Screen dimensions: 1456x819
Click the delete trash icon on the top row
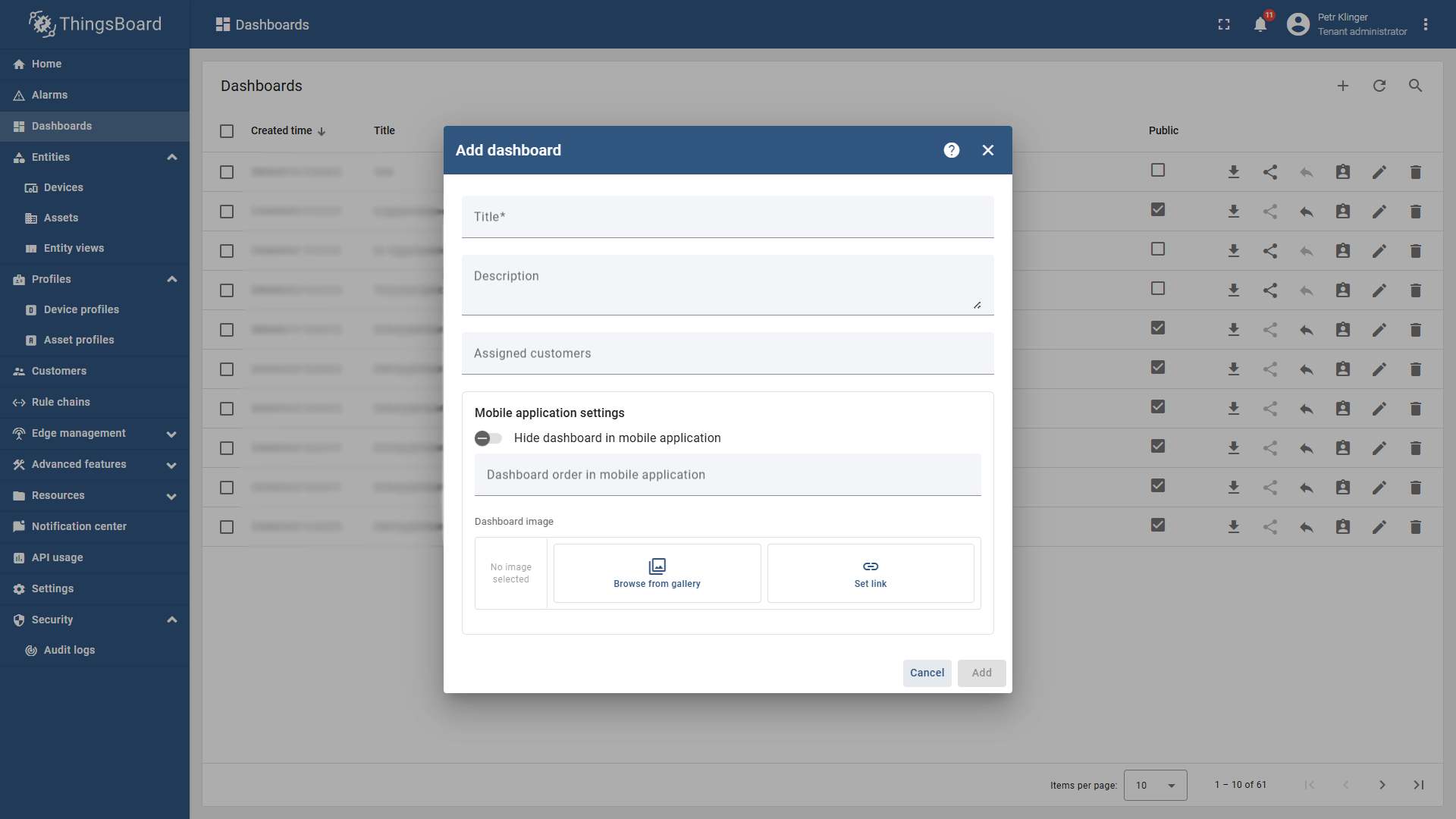coord(1416,172)
